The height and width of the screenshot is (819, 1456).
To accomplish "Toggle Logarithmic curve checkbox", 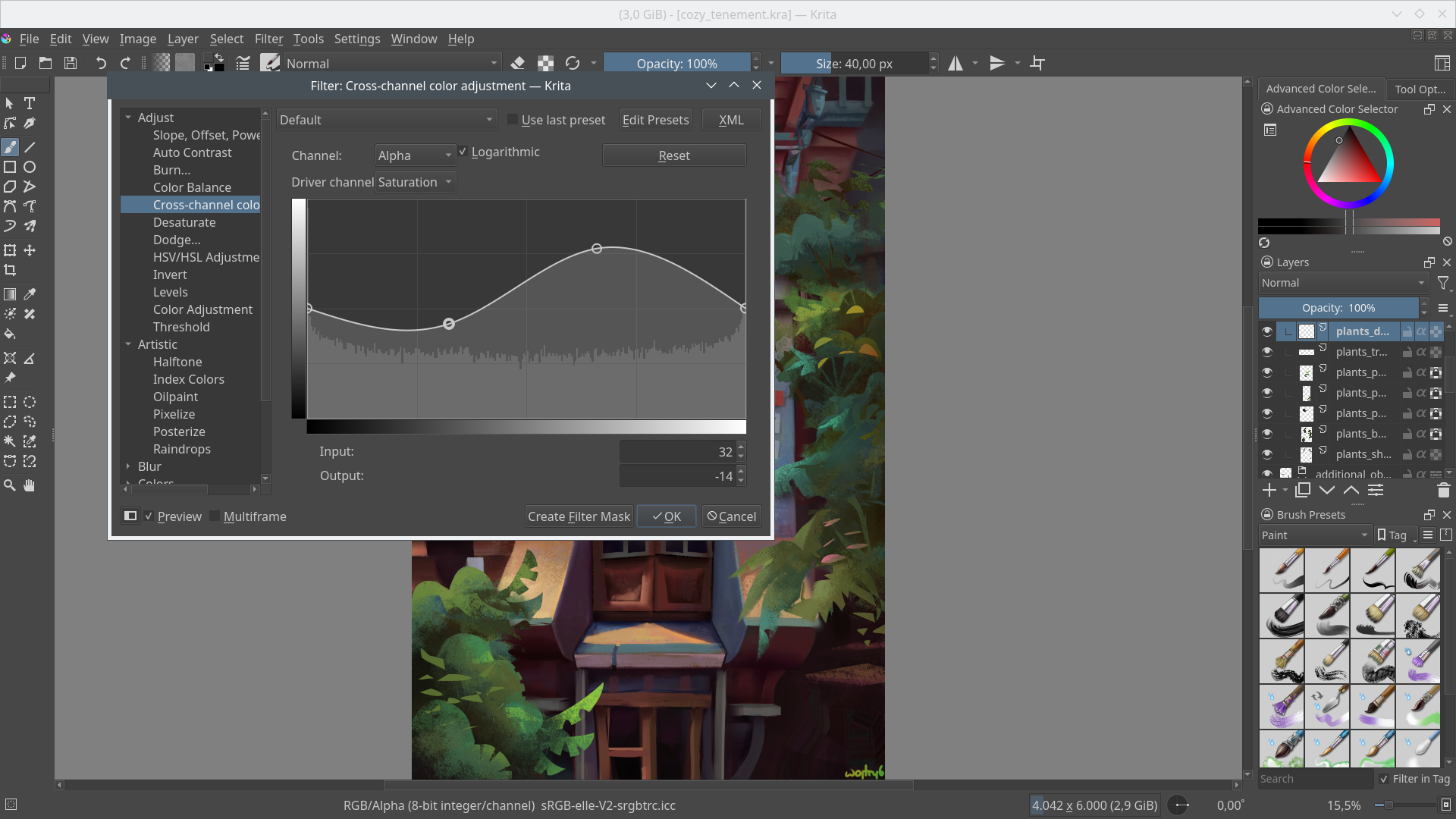I will pos(463,152).
